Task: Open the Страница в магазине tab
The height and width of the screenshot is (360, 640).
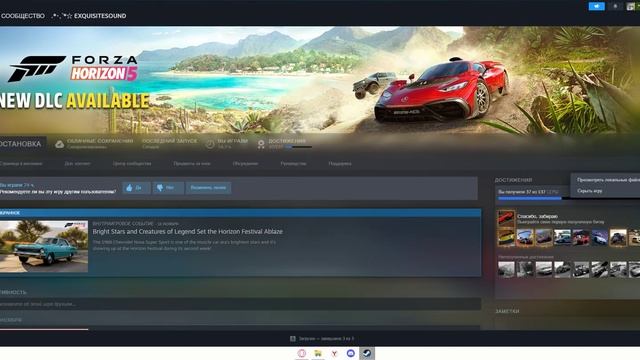Action: pyautogui.click(x=21, y=164)
